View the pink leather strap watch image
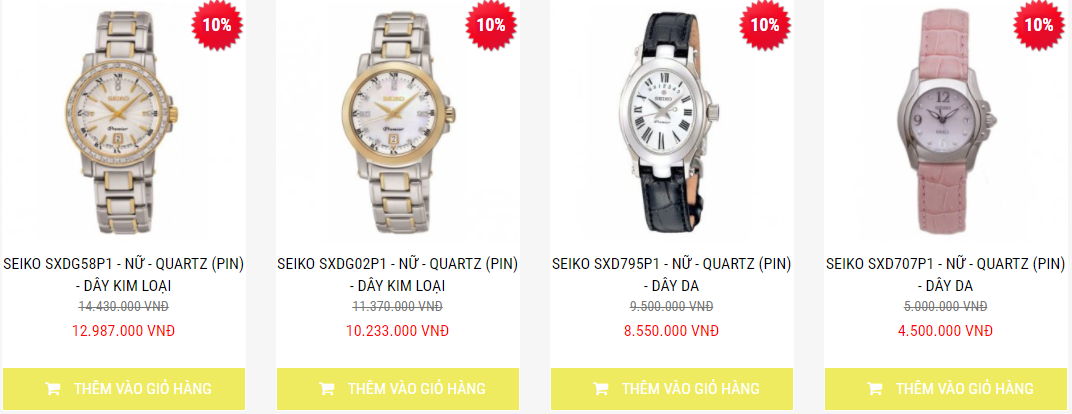This screenshot has height=414, width=1072. click(x=946, y=123)
